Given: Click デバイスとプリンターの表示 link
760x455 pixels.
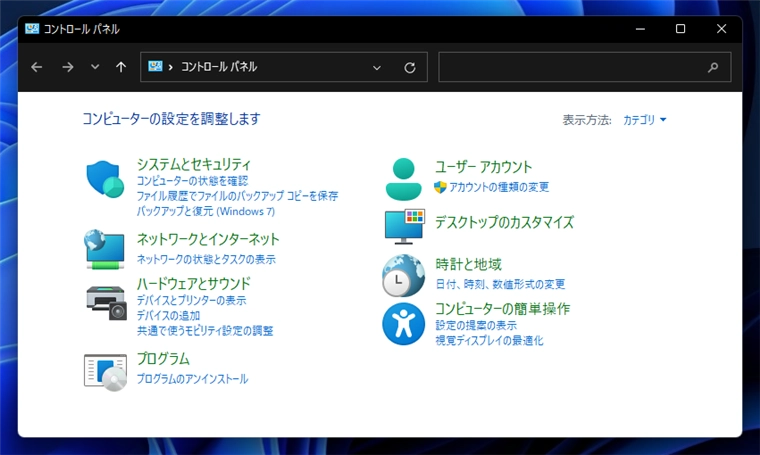Looking at the screenshot, I should (191, 300).
